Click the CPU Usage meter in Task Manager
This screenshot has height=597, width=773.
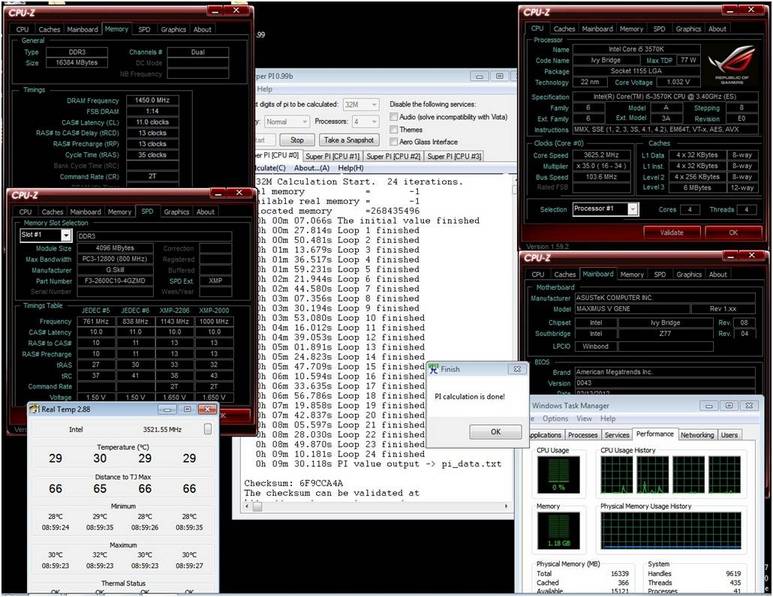(558, 474)
